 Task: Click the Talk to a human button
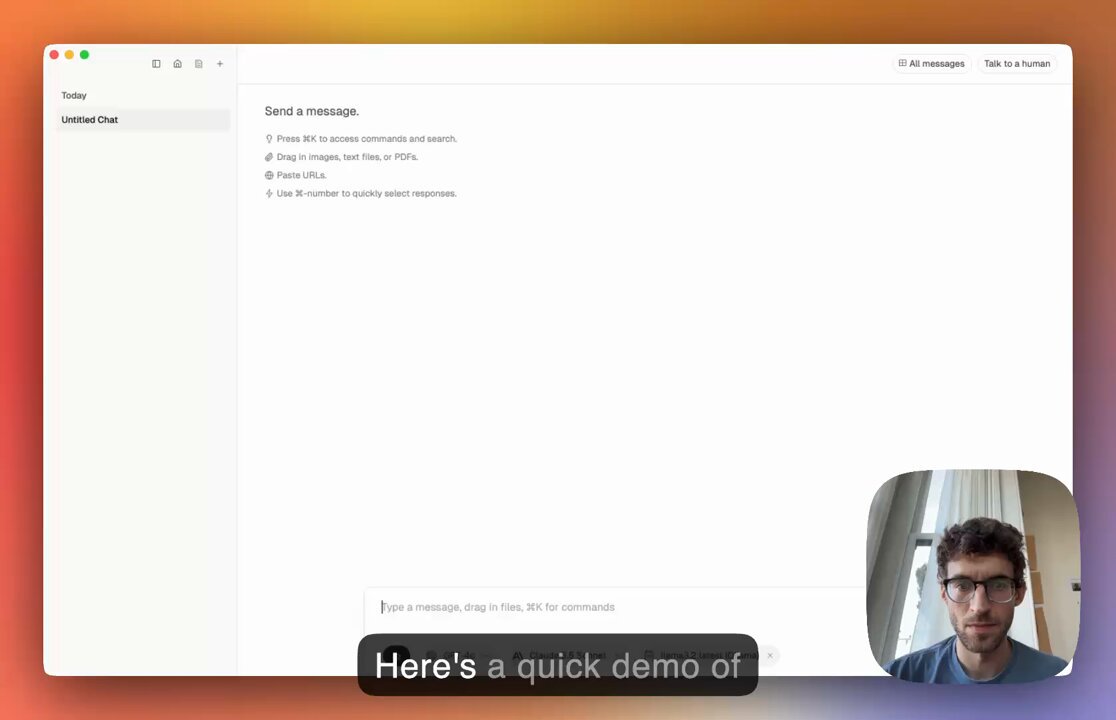(1016, 63)
